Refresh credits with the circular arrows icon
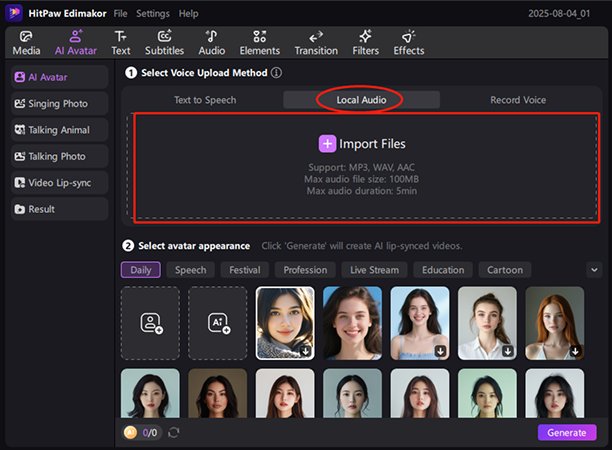The height and width of the screenshot is (450, 612). coord(174,432)
